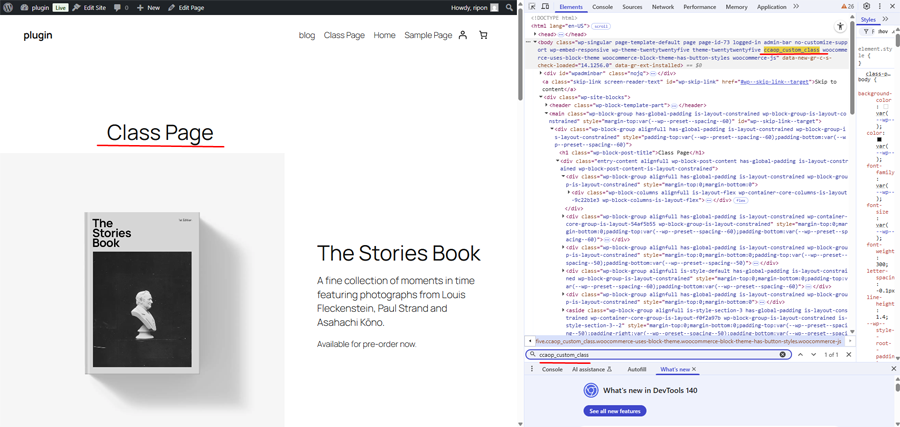Screen dimensions: 900x427
Task: Show more DevTools panel tabs chevron
Action: (796, 6)
